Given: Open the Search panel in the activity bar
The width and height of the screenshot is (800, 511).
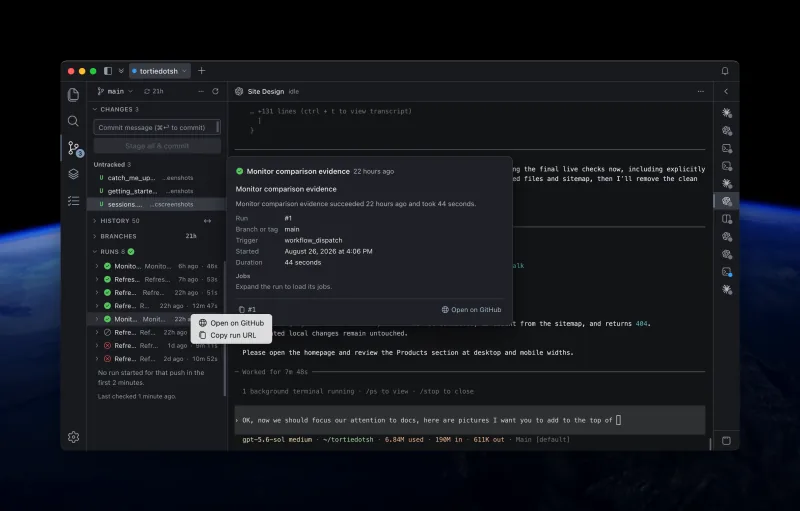Looking at the screenshot, I should point(73,121).
